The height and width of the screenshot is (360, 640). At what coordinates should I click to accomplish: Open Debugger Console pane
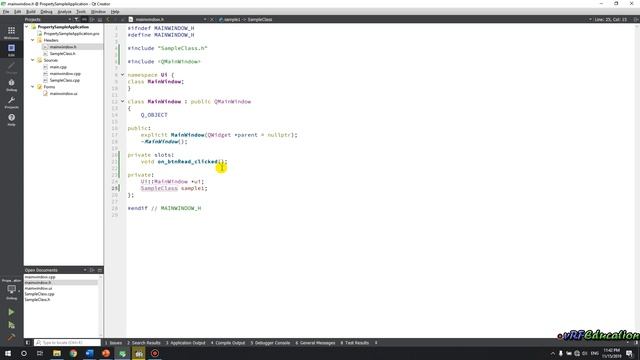point(270,343)
